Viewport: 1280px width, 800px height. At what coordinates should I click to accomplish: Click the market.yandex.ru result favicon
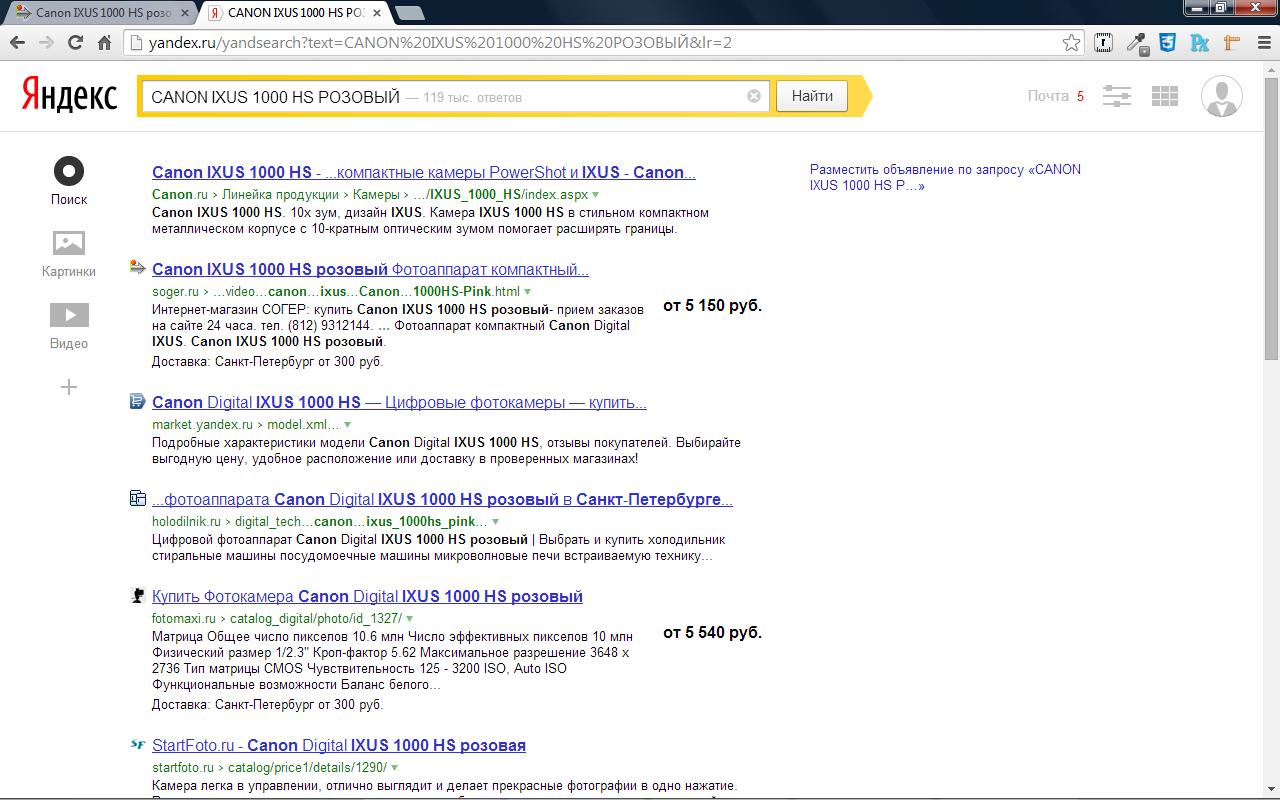coord(138,401)
